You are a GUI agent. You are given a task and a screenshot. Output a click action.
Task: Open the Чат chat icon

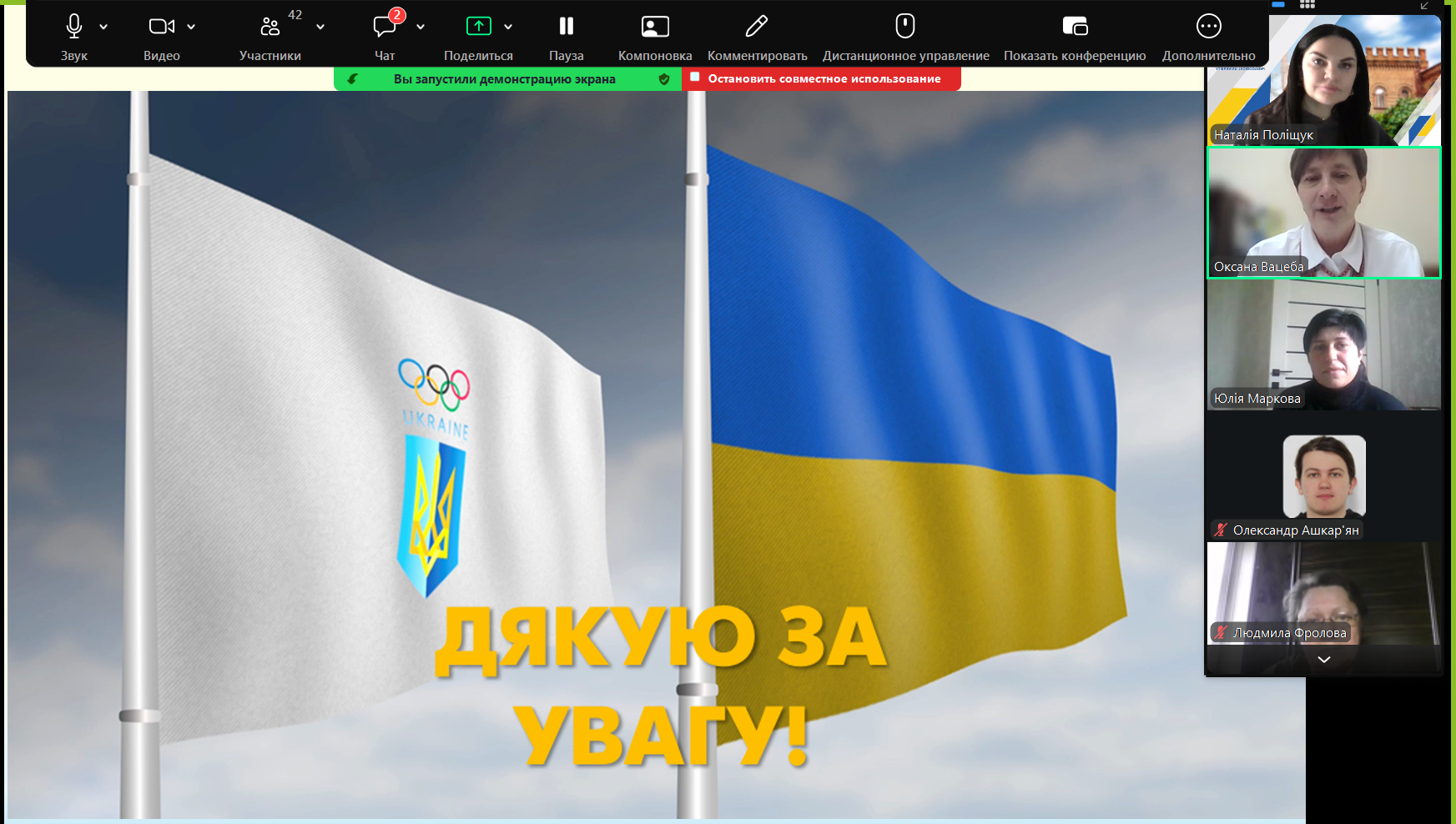click(x=385, y=27)
